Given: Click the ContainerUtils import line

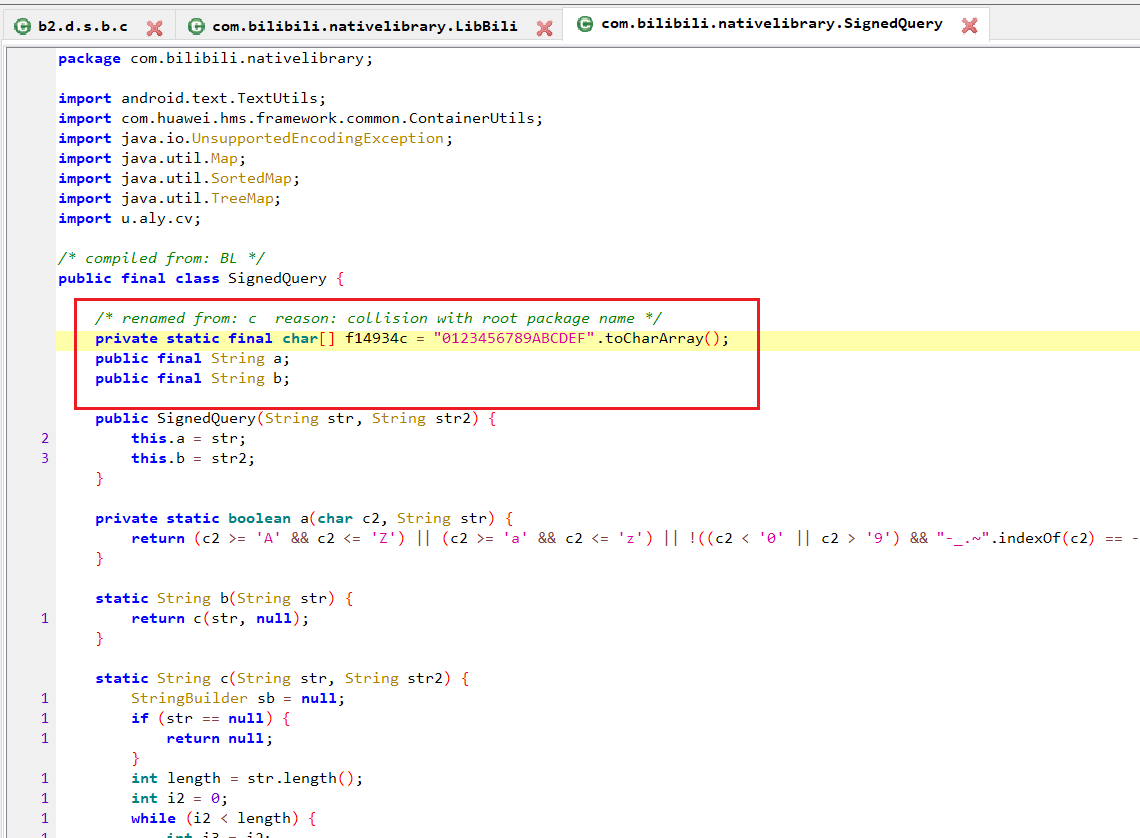Looking at the screenshot, I should pos(300,118).
